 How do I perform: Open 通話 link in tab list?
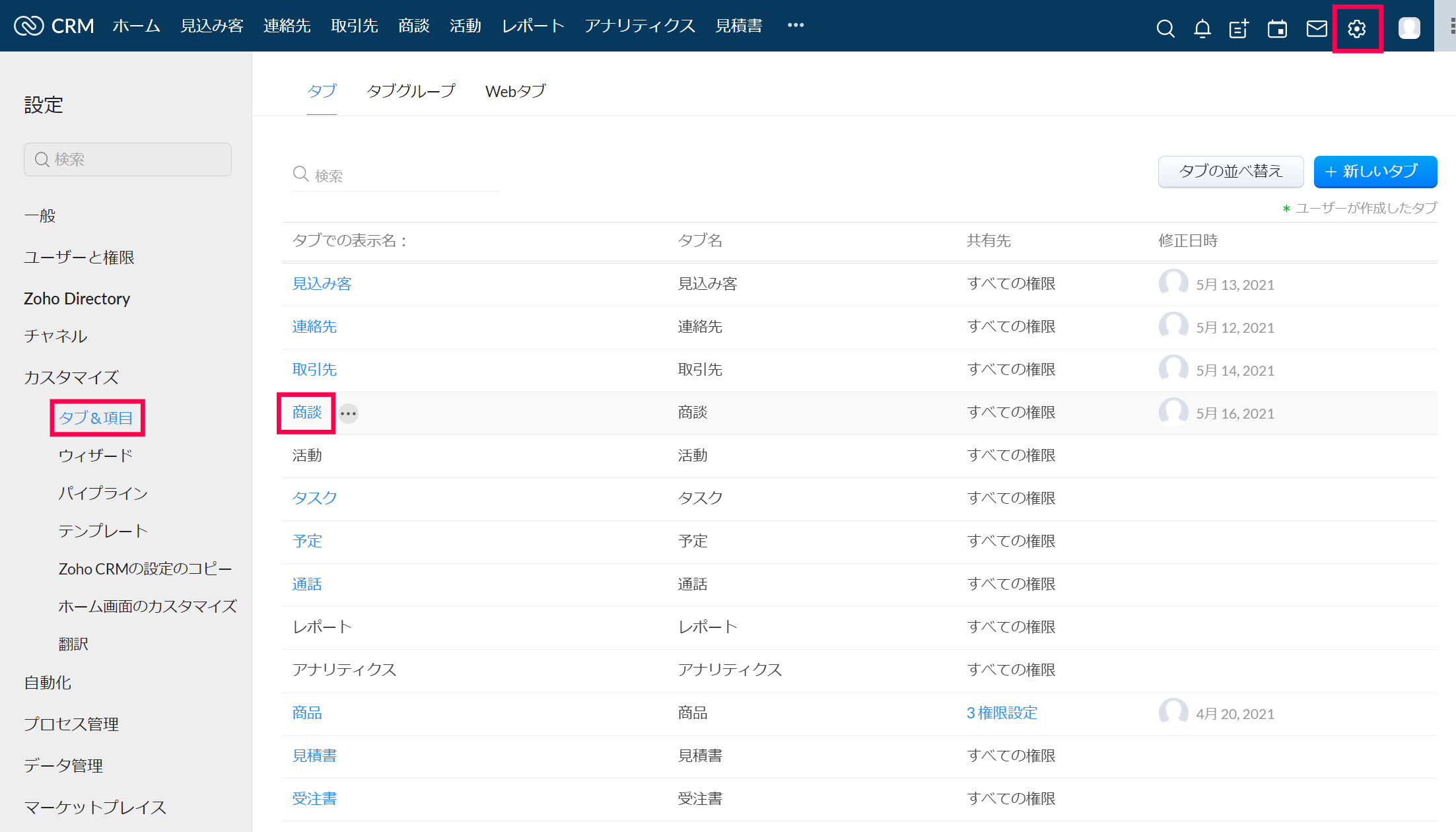point(307,584)
